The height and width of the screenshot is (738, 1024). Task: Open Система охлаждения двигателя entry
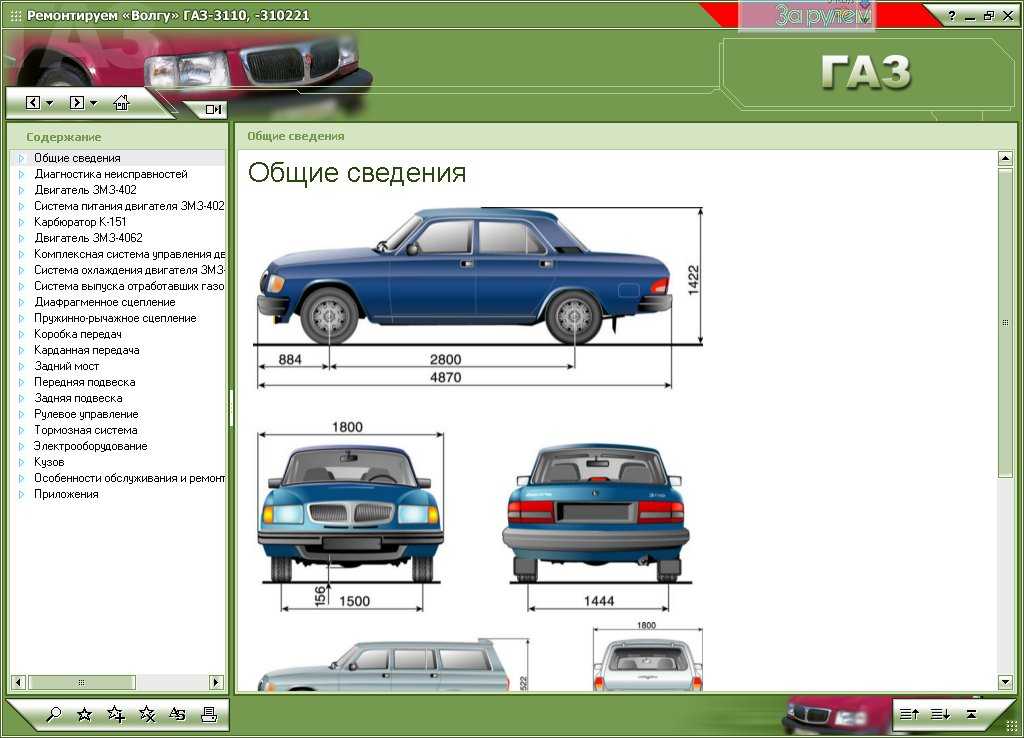pyautogui.click(x=129, y=270)
